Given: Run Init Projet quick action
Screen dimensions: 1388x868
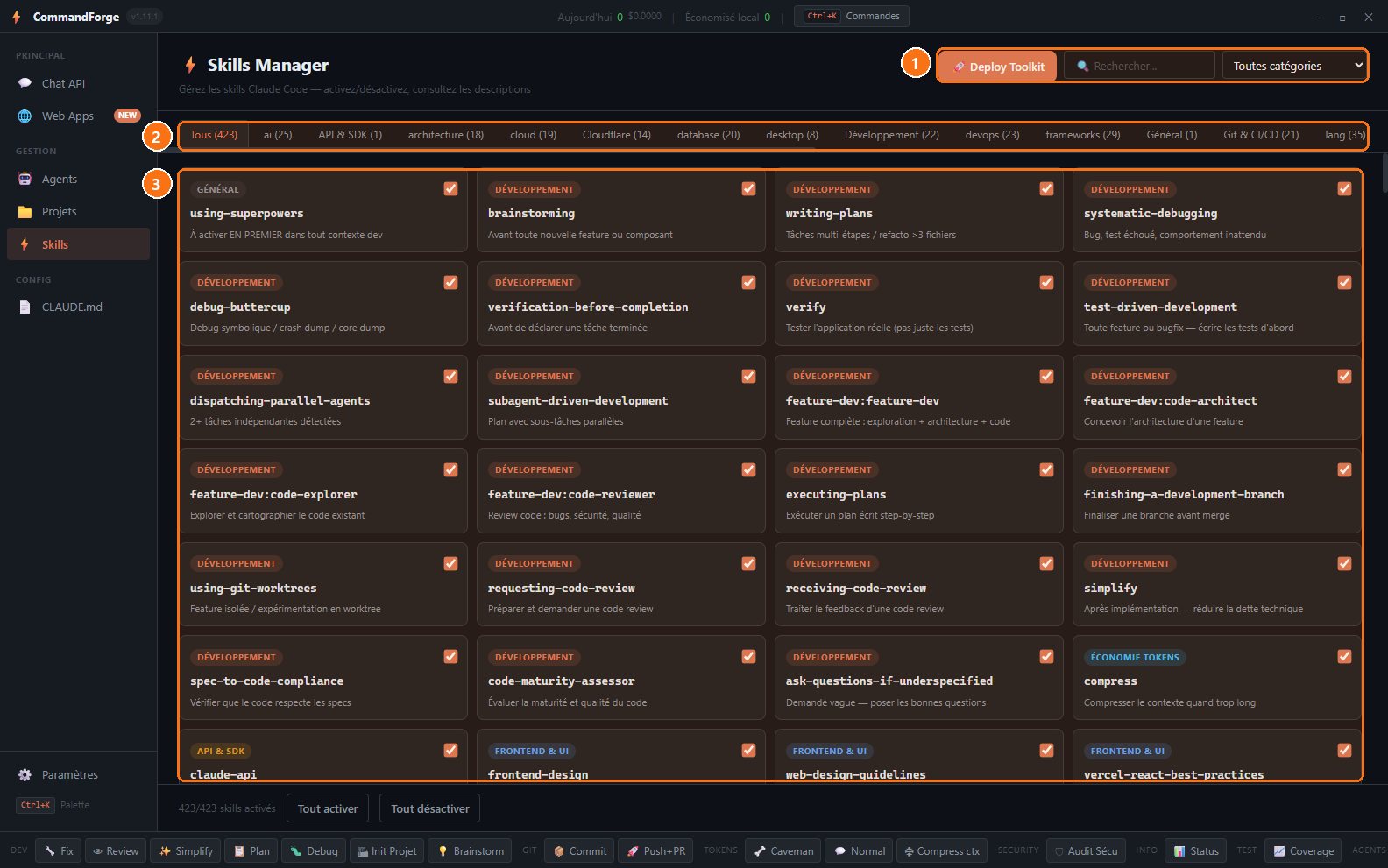Looking at the screenshot, I should 386,850.
